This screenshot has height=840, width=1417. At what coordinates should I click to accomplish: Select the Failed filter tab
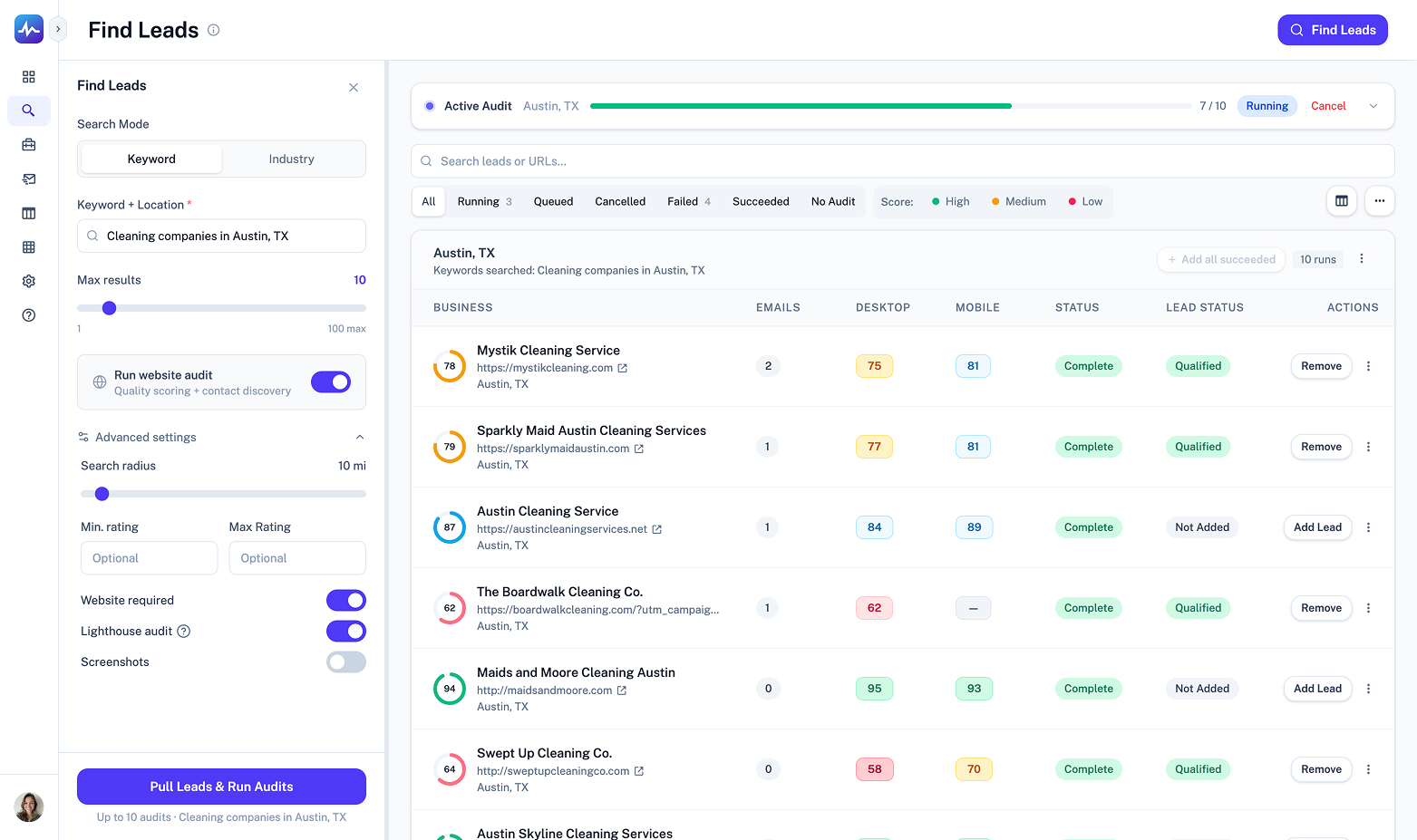pos(689,201)
